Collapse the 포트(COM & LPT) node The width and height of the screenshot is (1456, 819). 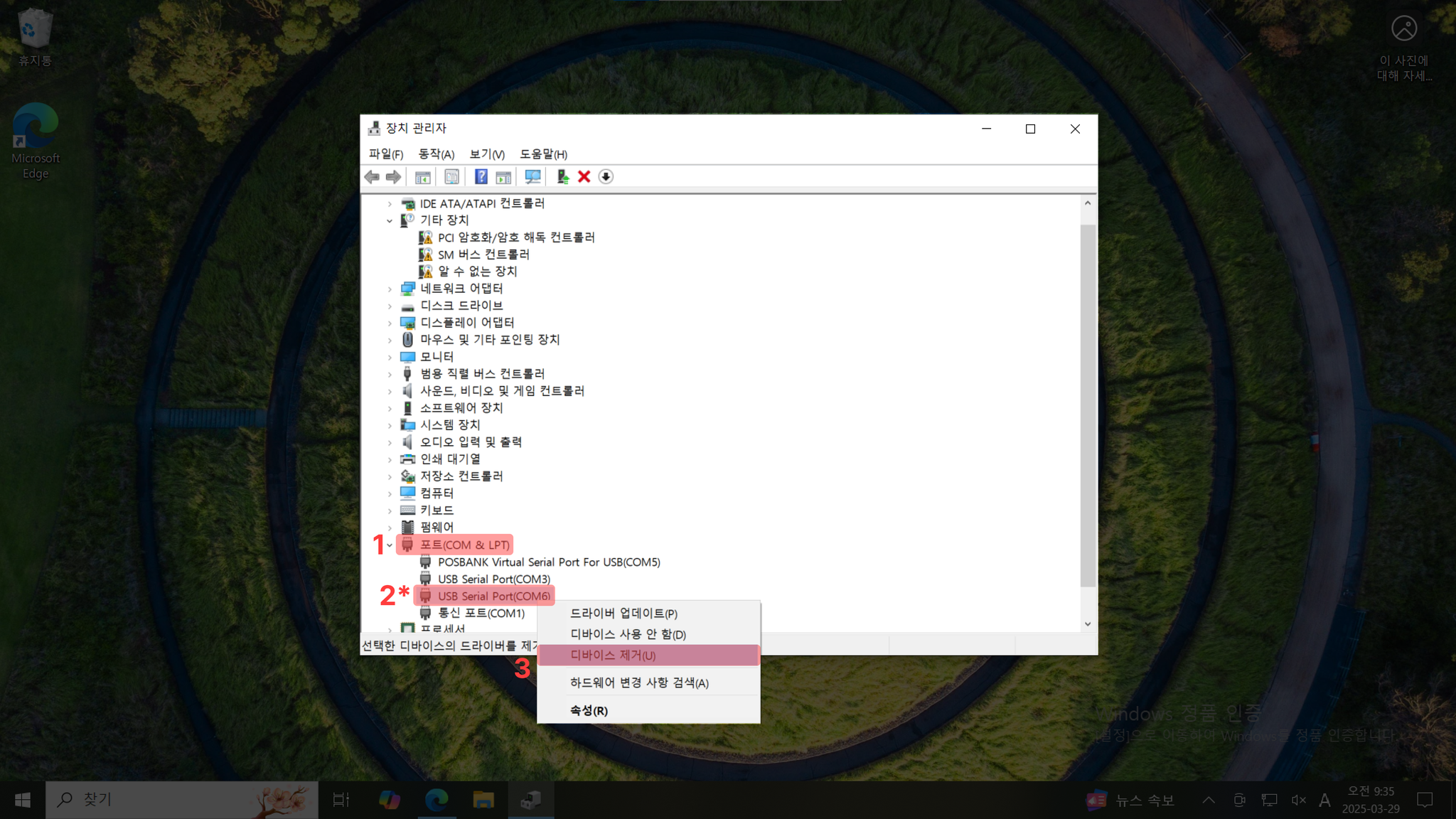(390, 545)
